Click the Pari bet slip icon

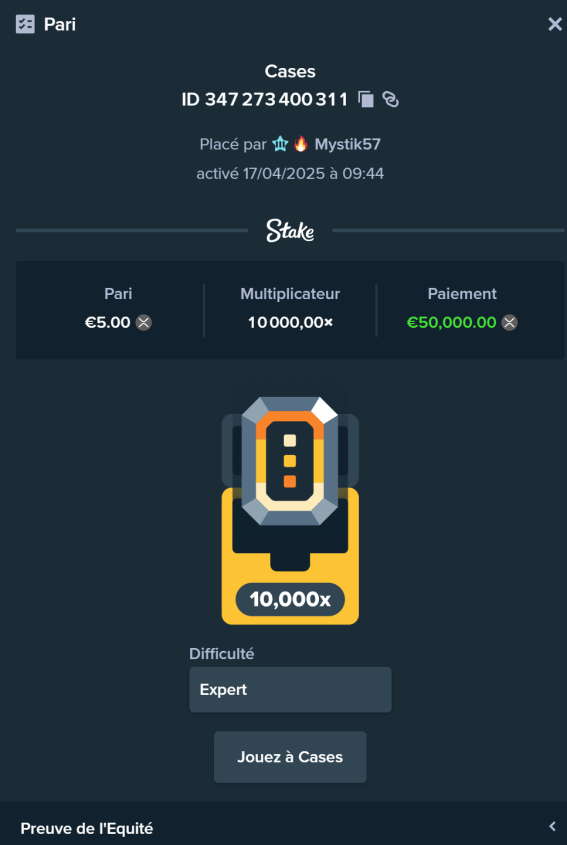pyautogui.click(x=25, y=24)
